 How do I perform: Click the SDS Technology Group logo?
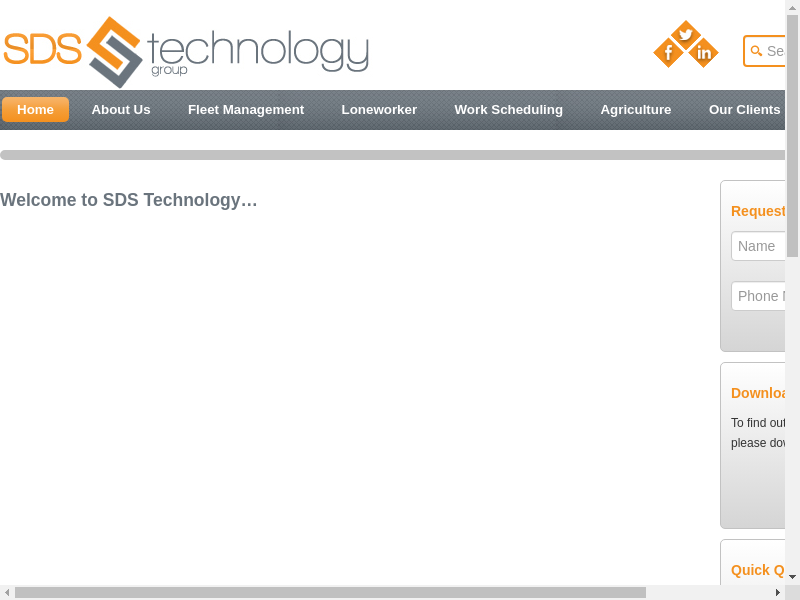pos(186,51)
